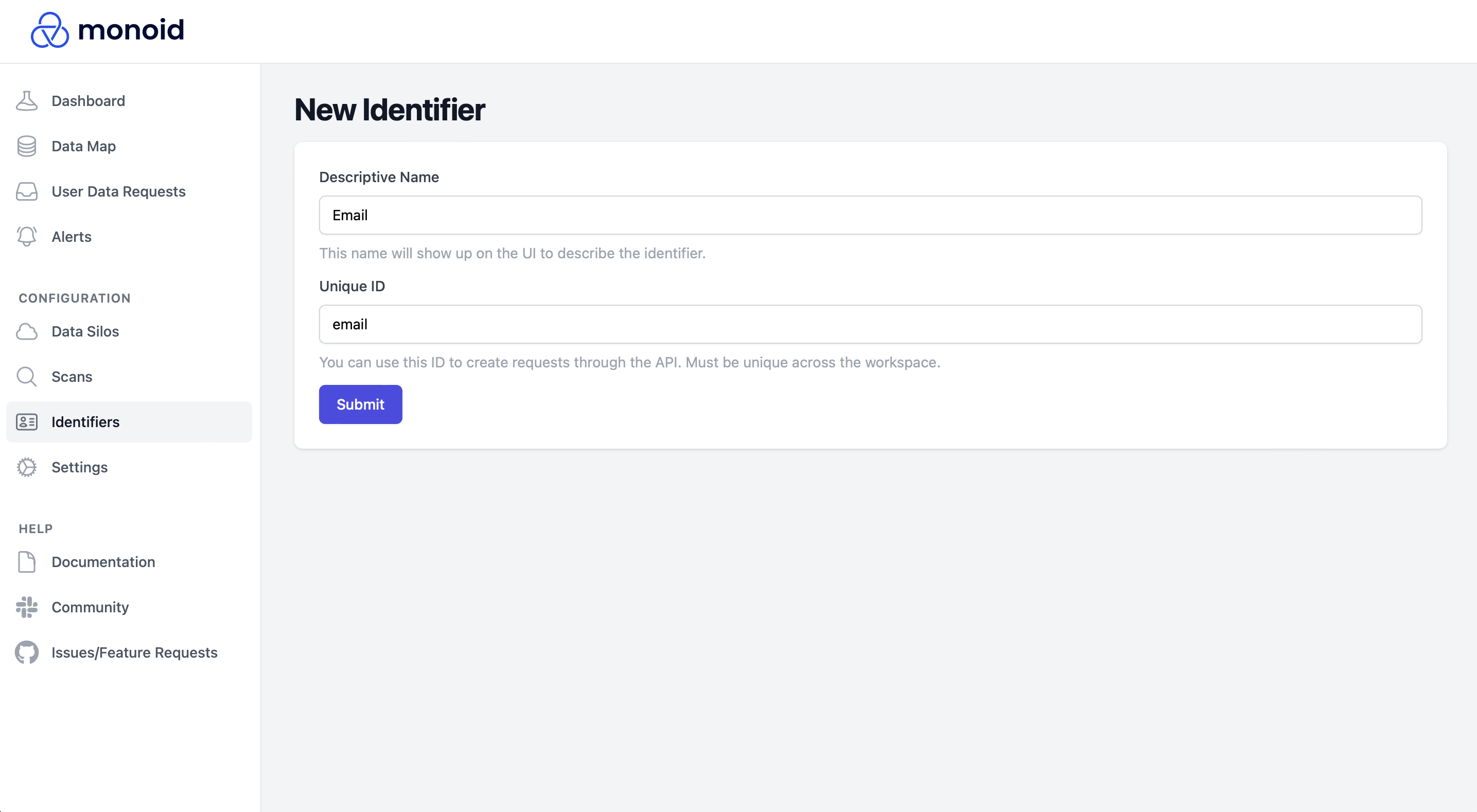The image size is (1477, 812).
Task: Click the Identifiers badge icon
Action: (27, 421)
